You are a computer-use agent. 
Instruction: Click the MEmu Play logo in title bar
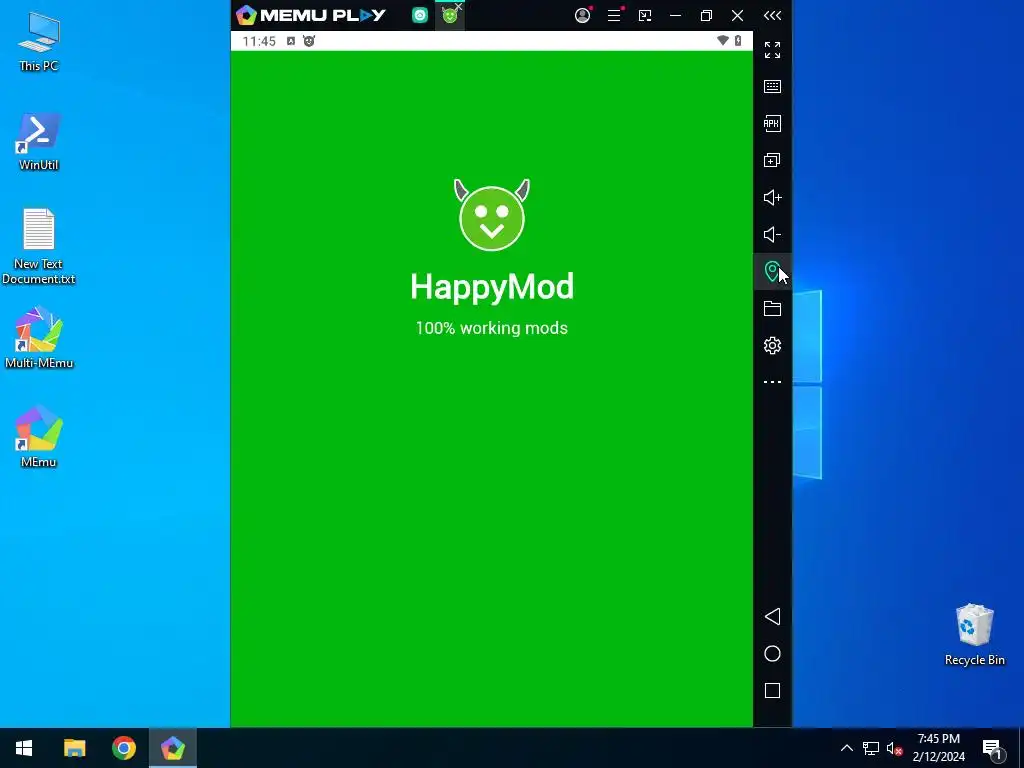pos(311,15)
